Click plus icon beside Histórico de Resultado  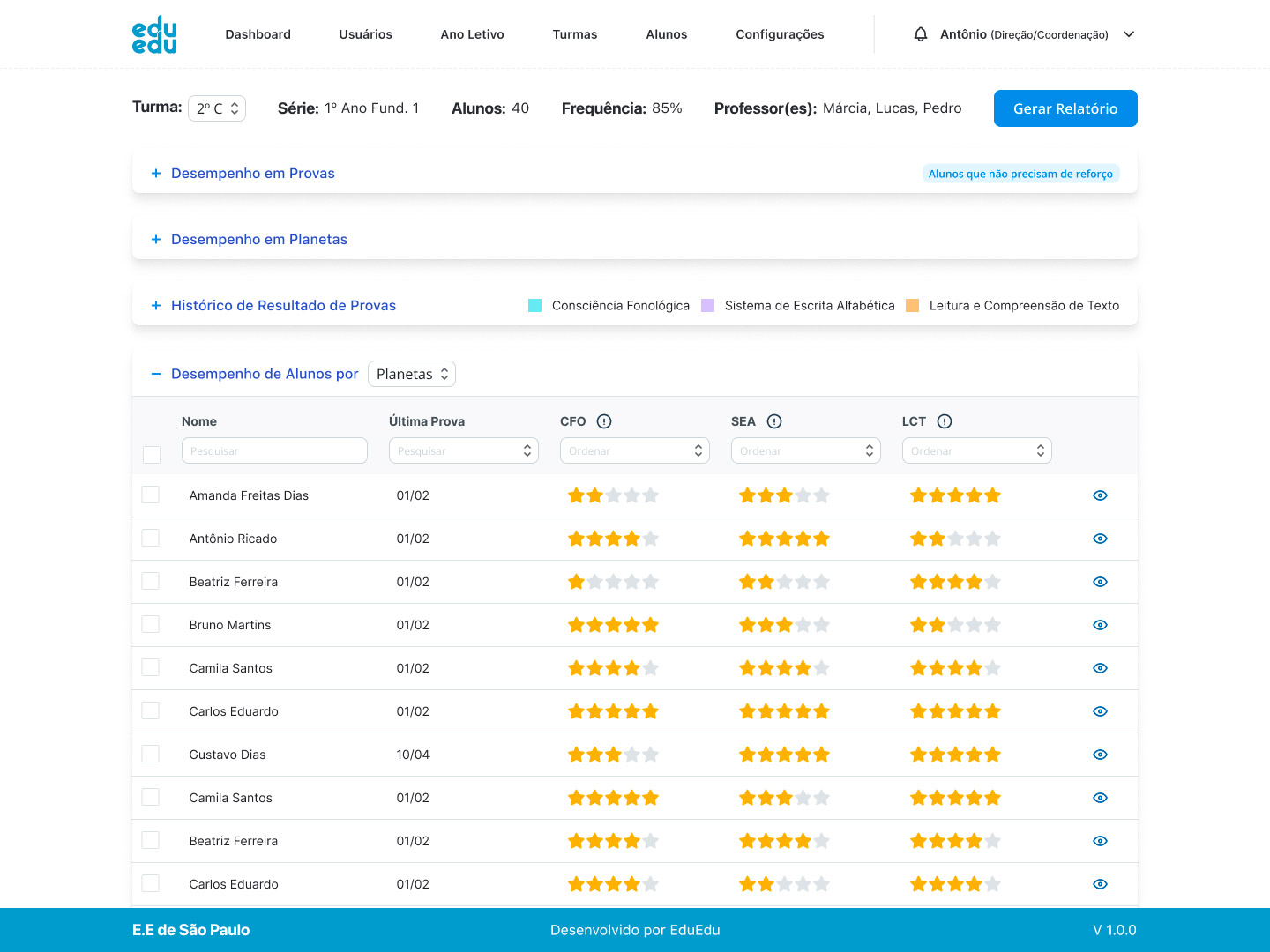(156, 306)
